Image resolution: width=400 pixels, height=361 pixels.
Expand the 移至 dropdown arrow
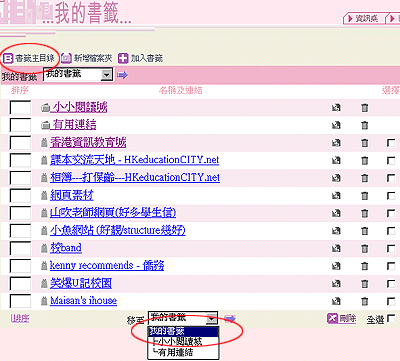click(x=211, y=318)
